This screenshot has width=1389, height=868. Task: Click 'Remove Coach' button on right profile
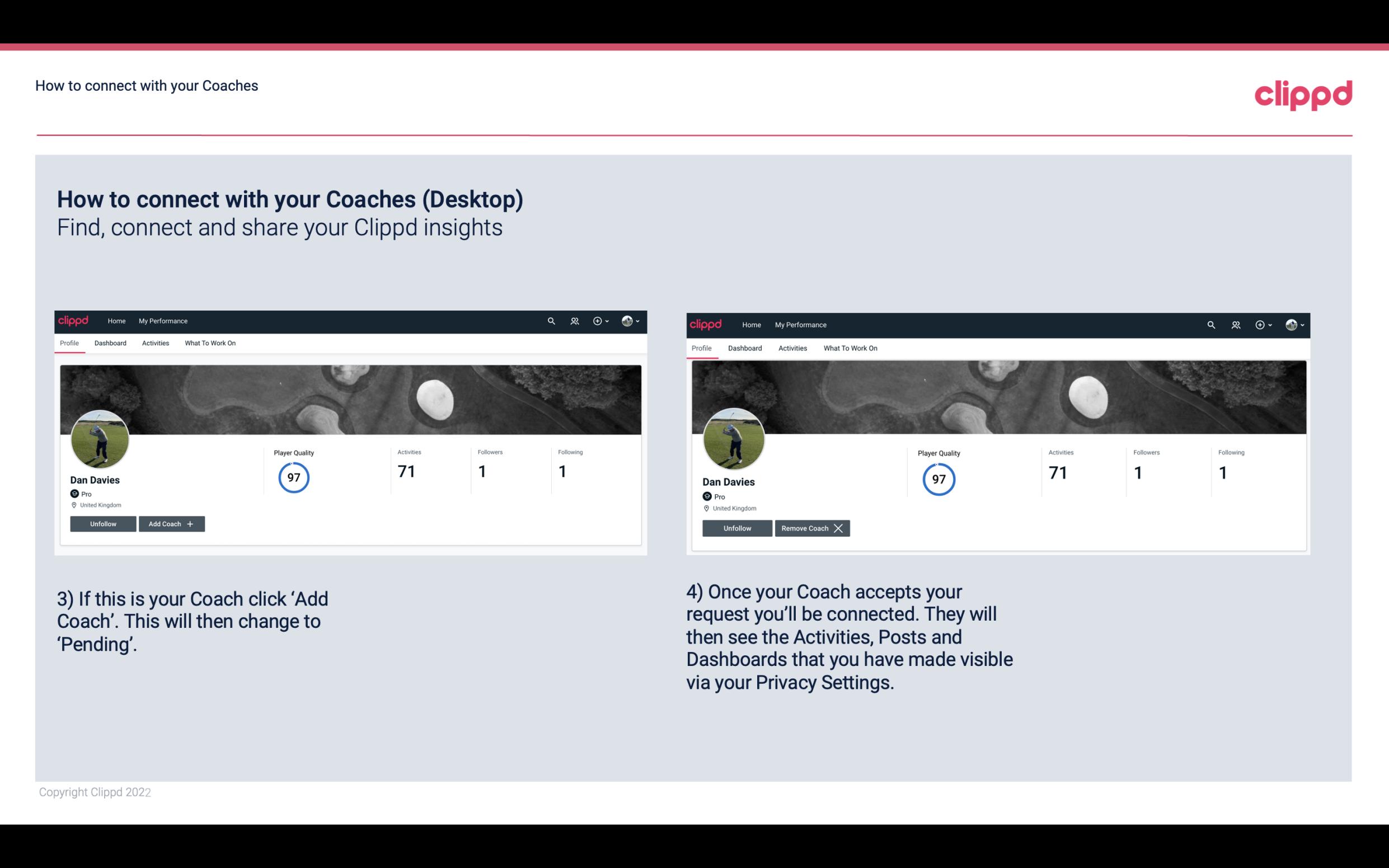[x=812, y=528]
